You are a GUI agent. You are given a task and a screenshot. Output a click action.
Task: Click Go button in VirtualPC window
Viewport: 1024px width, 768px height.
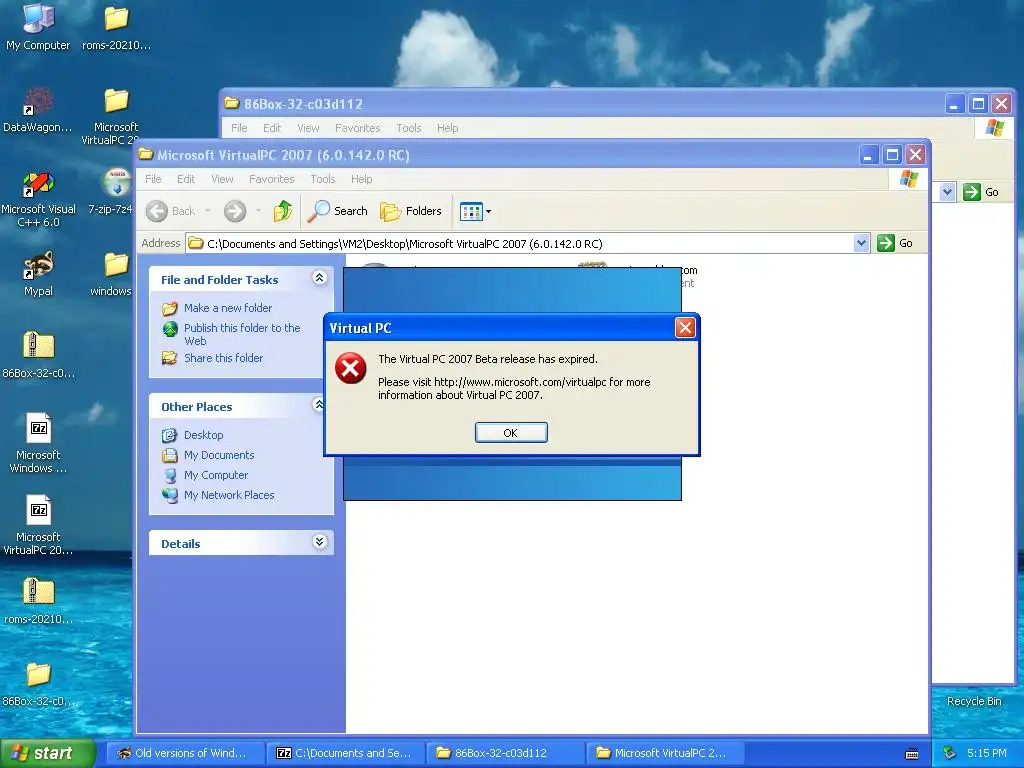895,243
